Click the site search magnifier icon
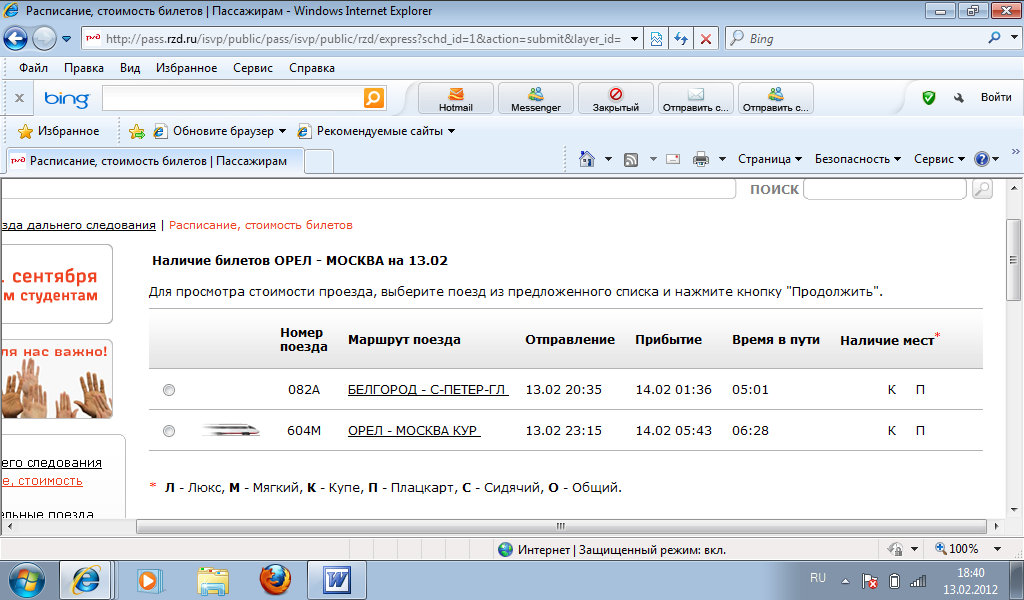1024x600 pixels. pos(982,189)
